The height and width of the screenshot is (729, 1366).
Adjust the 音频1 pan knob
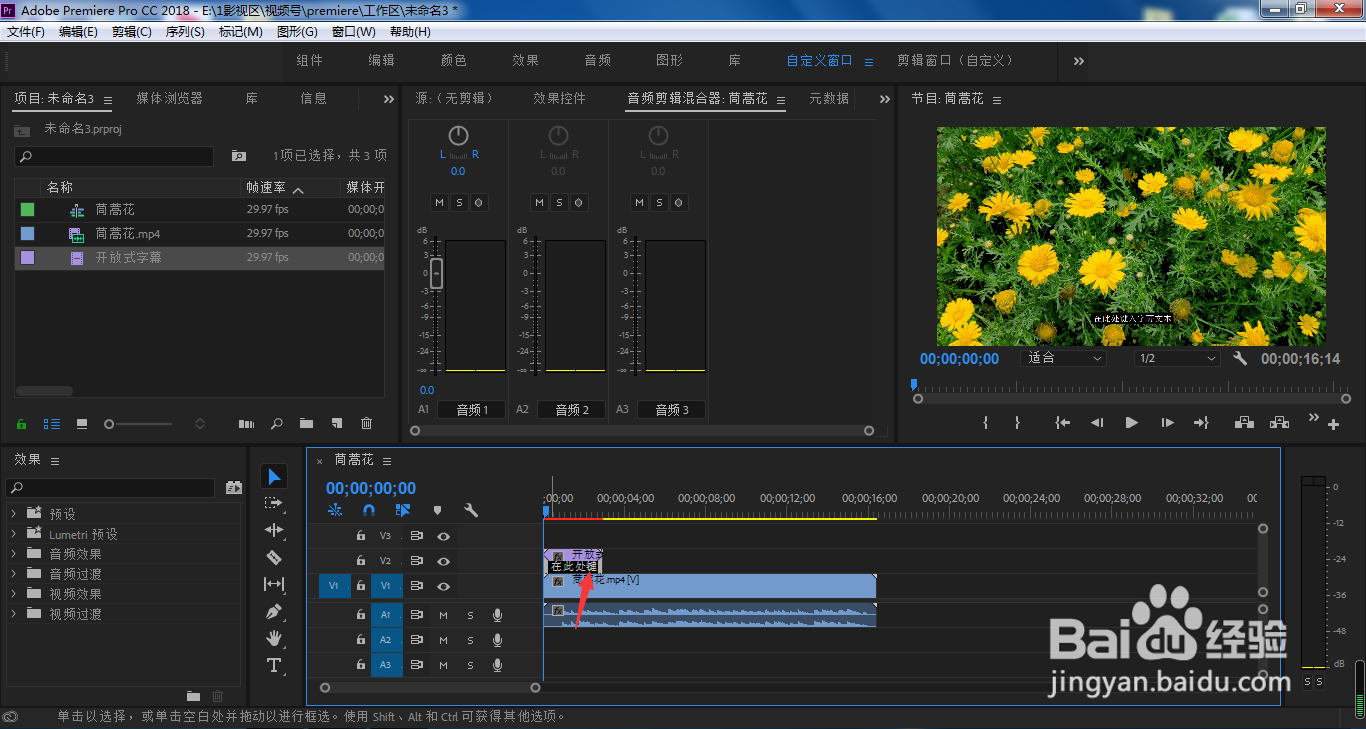[459, 136]
